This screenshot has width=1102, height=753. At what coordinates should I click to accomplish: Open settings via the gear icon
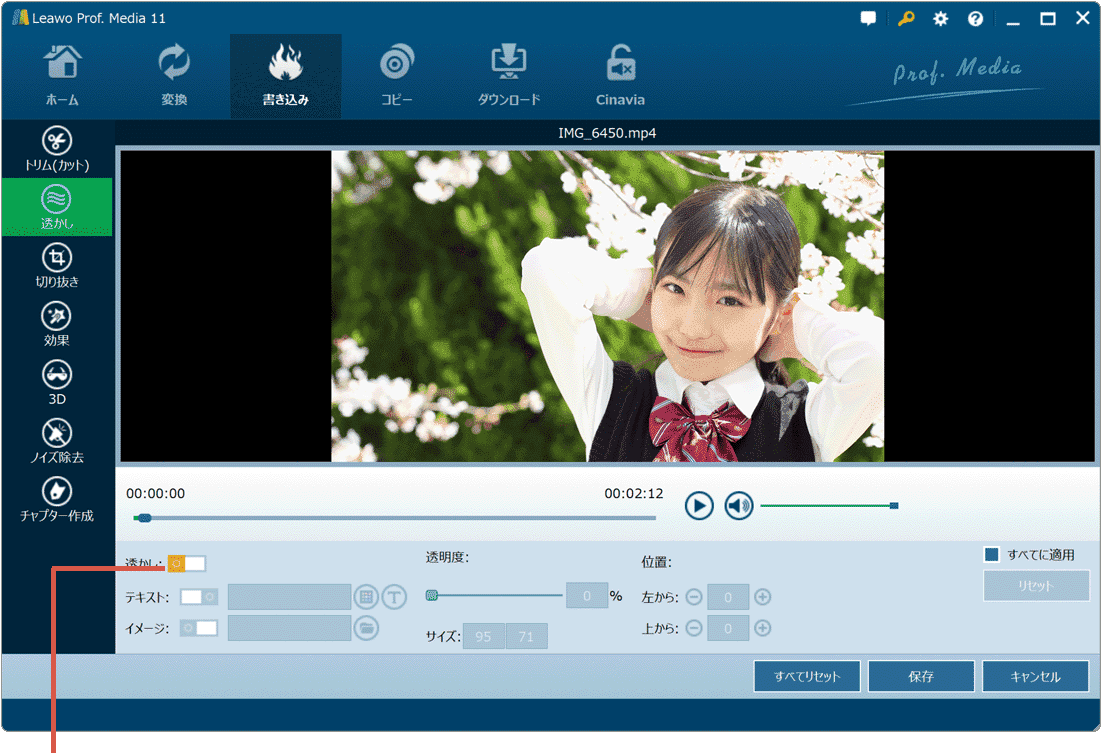(940, 19)
